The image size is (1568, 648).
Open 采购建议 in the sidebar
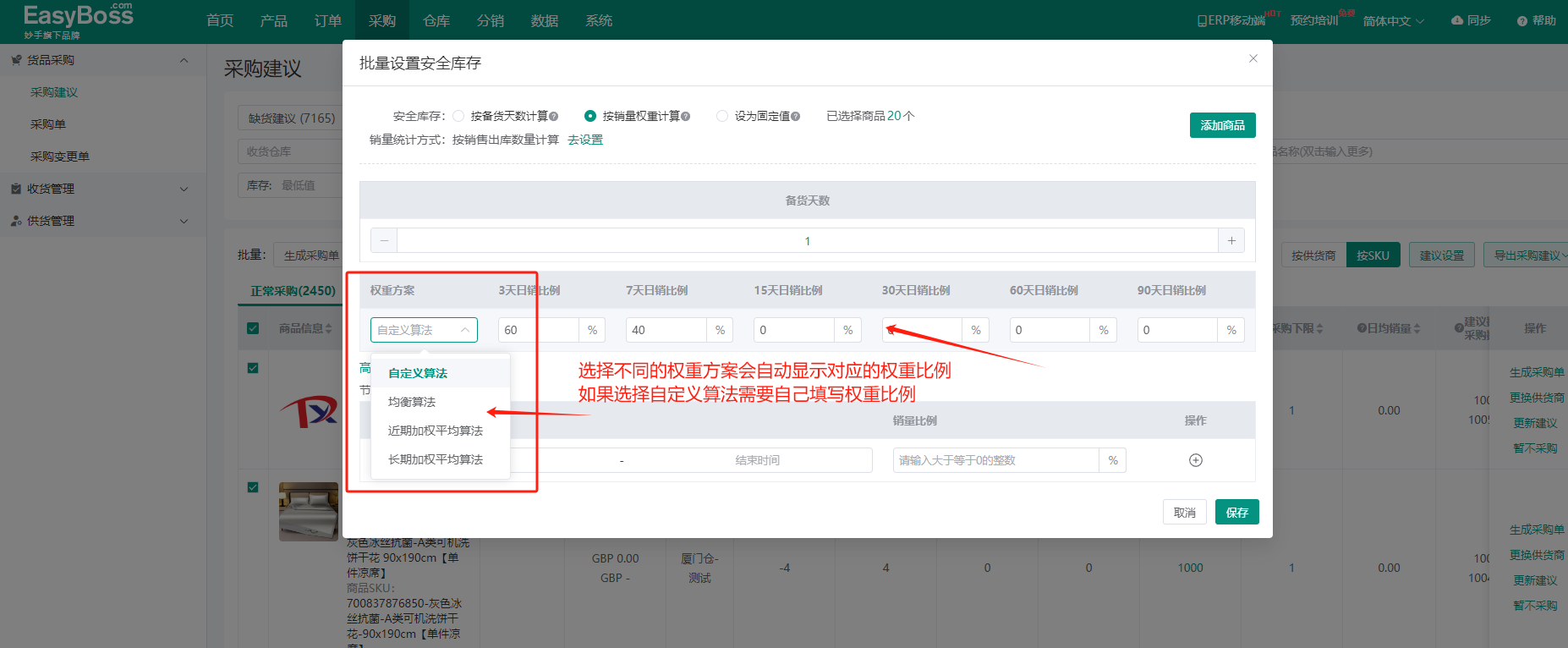[54, 92]
